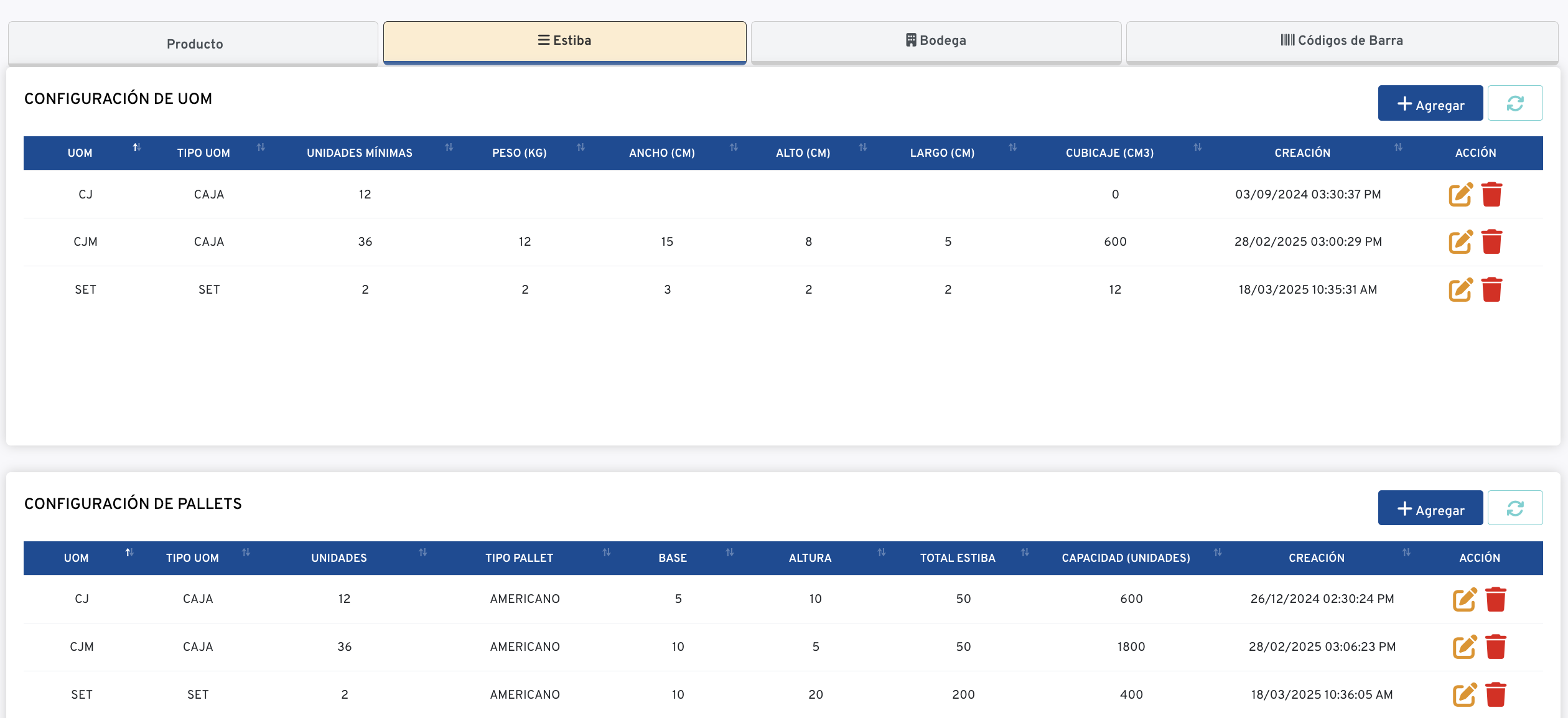1568x718 pixels.
Task: Switch to the Bodega tab
Action: (x=936, y=41)
